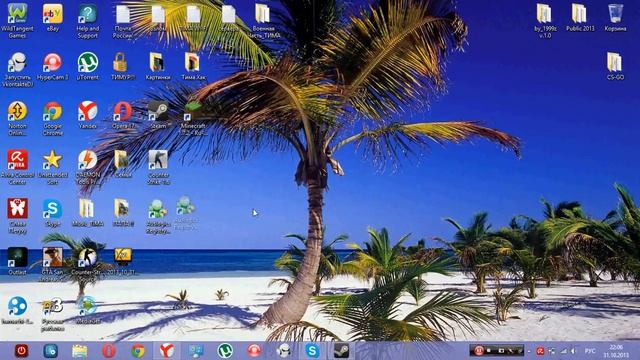Open Skype from the taskbar
Viewport: 640px width, 360px height.
312,351
